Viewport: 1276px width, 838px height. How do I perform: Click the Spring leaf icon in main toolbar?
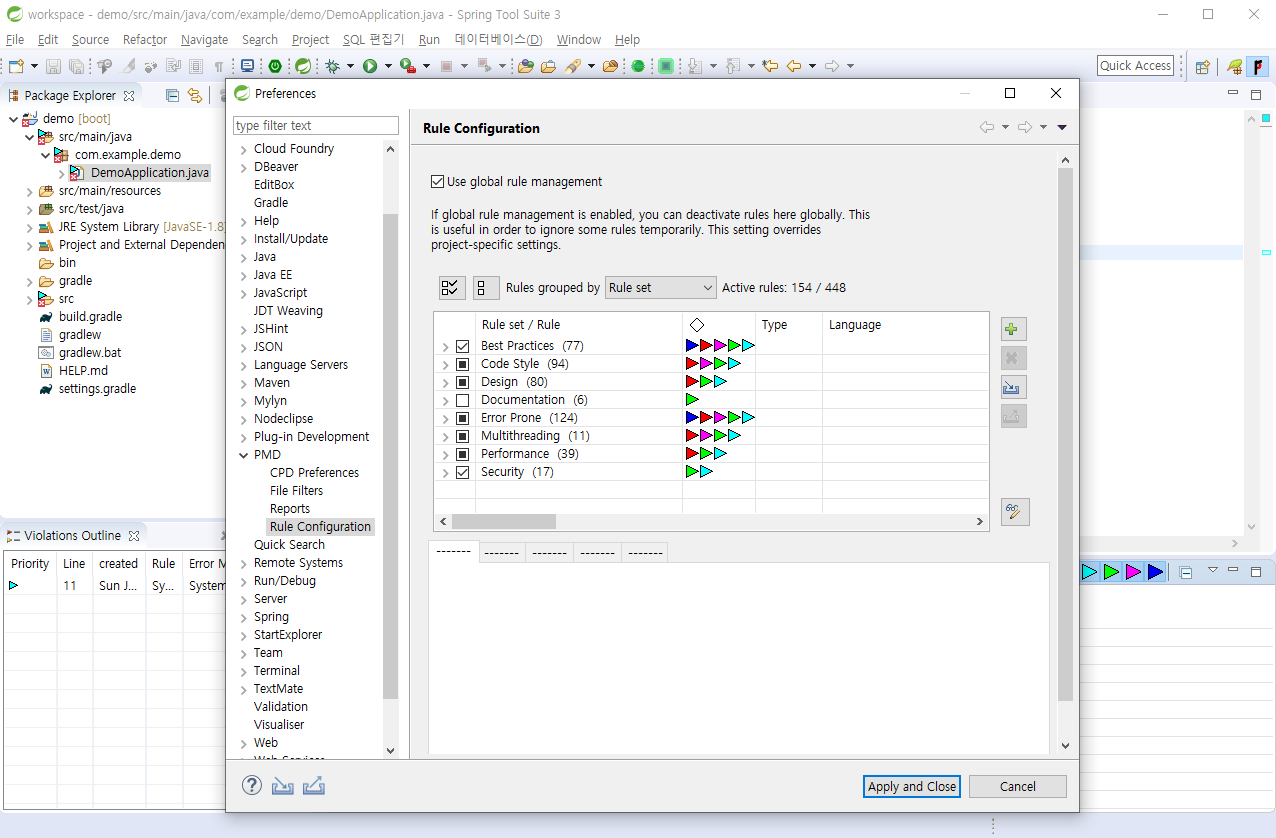point(303,66)
